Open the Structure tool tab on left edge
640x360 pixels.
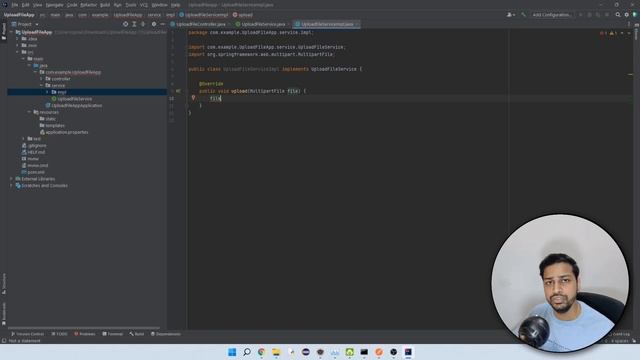[4, 284]
